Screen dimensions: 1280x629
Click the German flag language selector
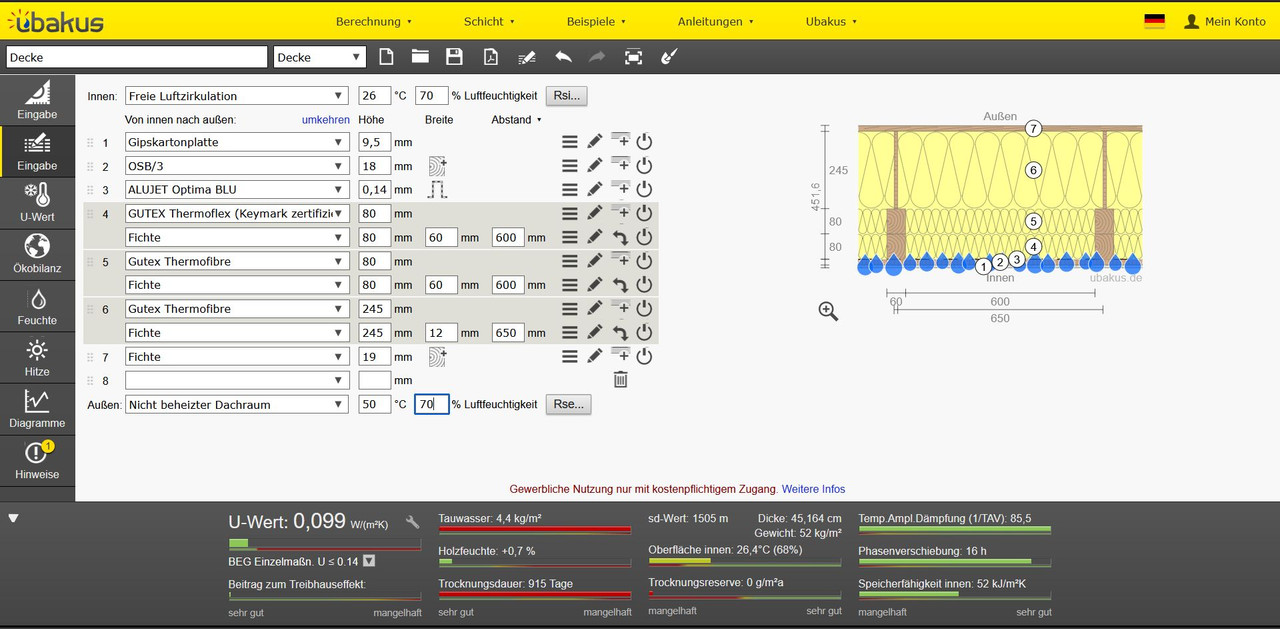(1154, 21)
